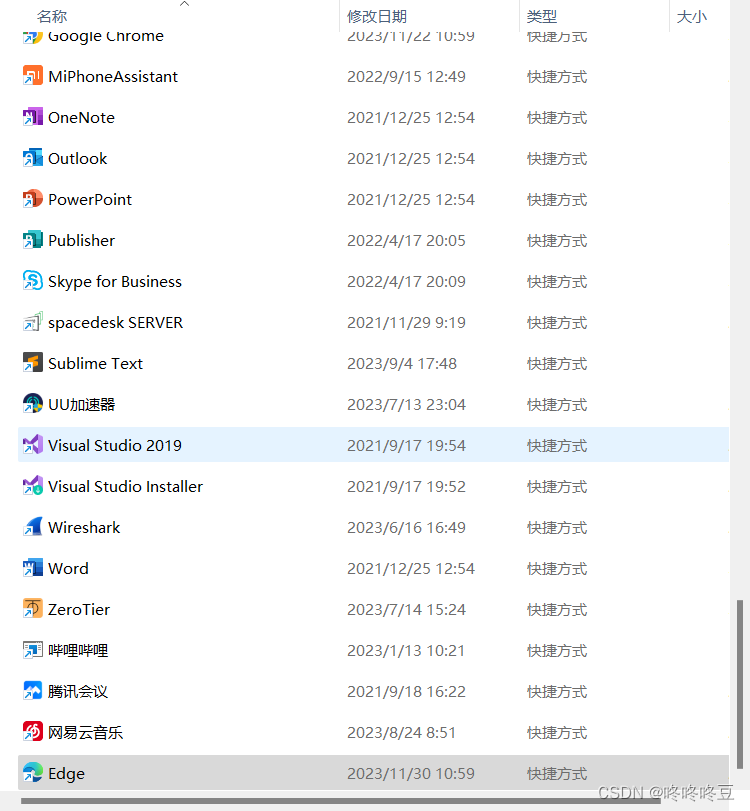Click the vertical scrollbar thumb

pyautogui.click(x=740, y=684)
